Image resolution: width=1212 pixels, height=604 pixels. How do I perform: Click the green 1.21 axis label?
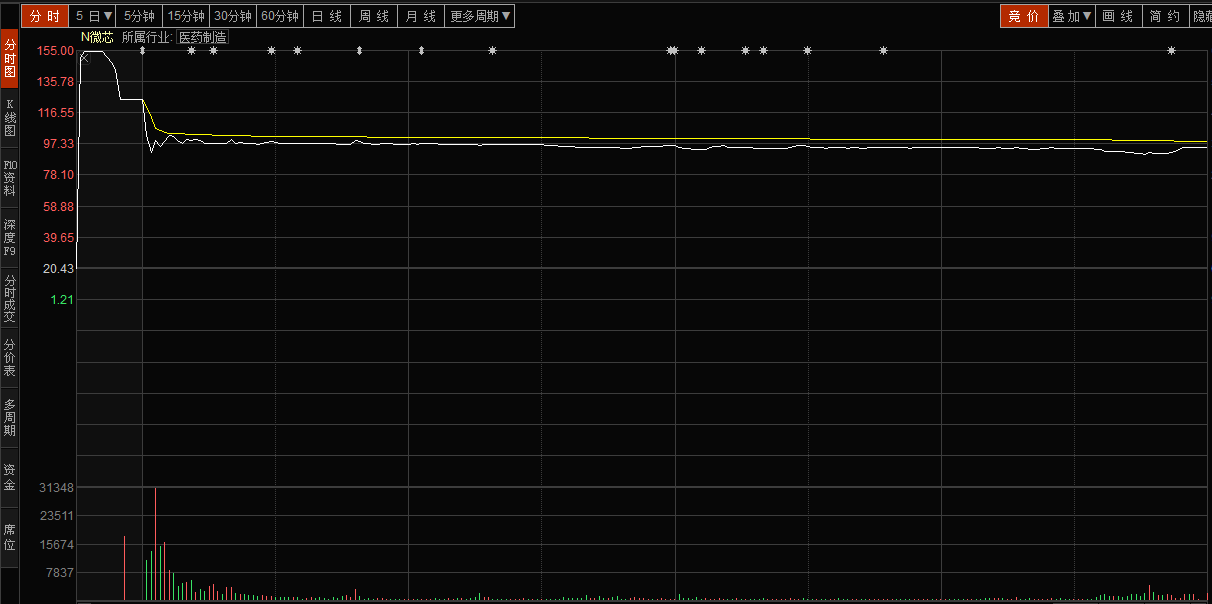[x=62, y=300]
